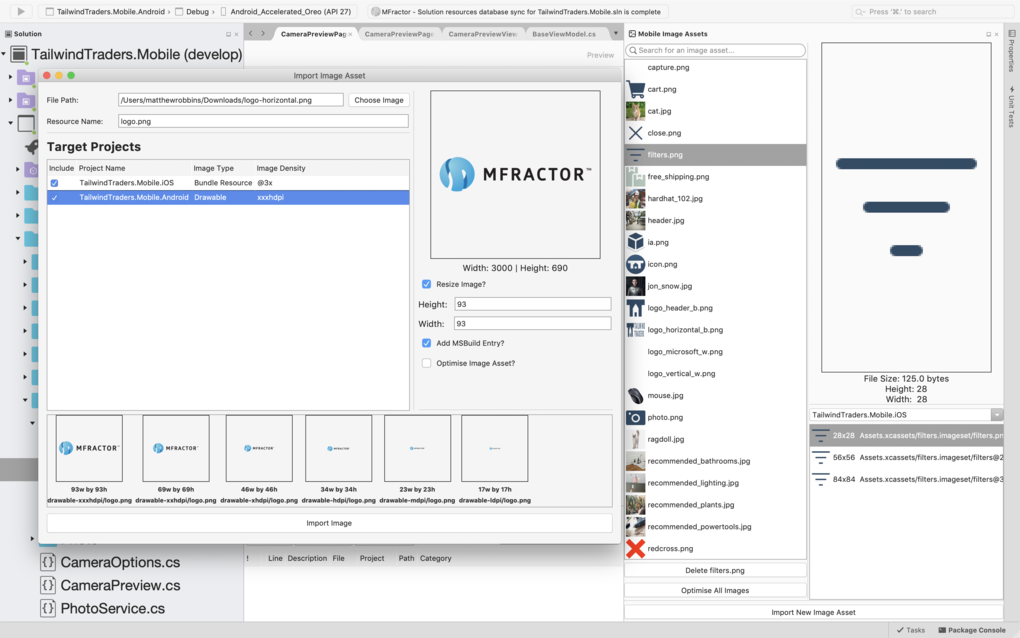The width and height of the screenshot is (1020, 638).
Task: Click the Choose Image button
Action: (x=379, y=100)
